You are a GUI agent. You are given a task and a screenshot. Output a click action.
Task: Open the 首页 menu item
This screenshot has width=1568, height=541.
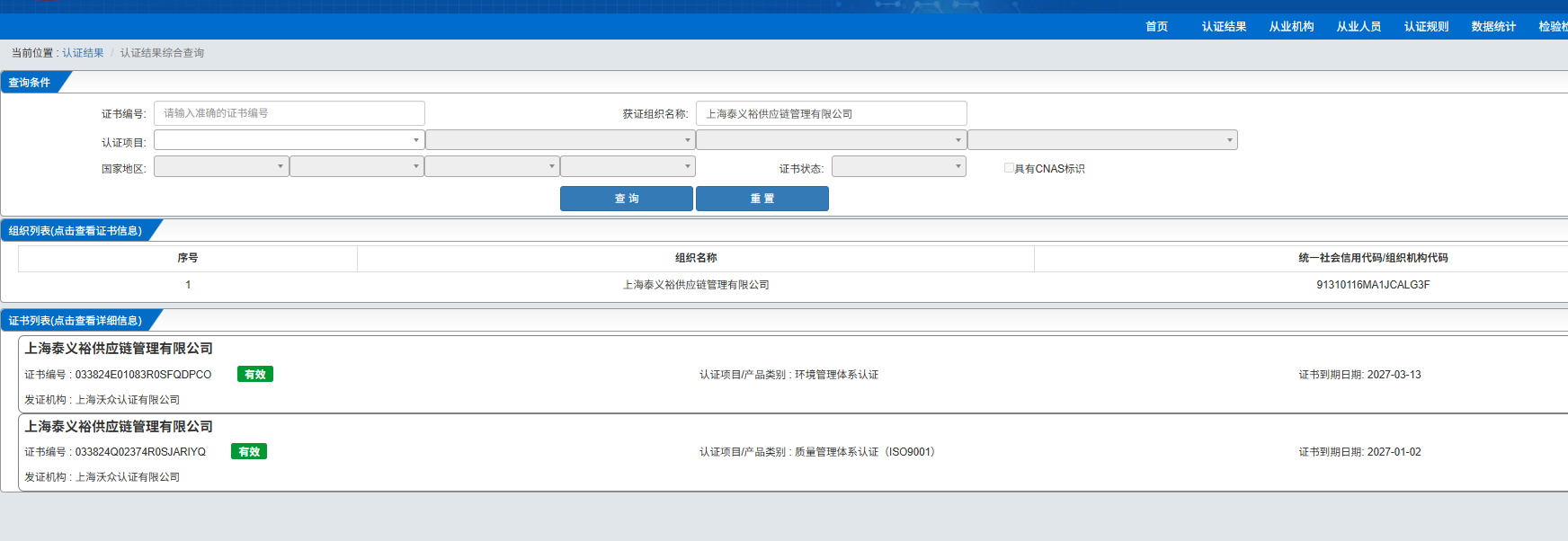click(x=1156, y=27)
